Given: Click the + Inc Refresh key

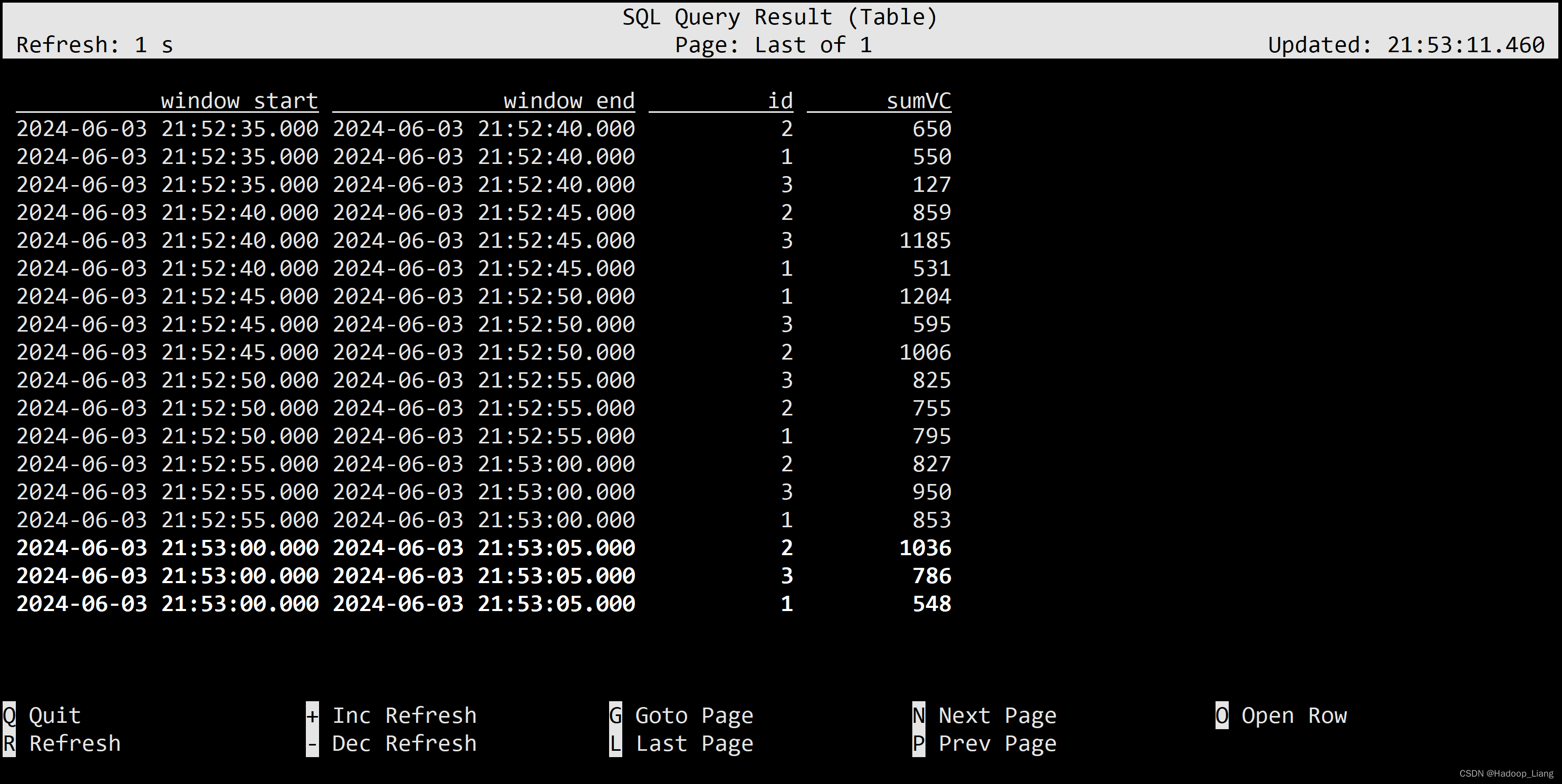Looking at the screenshot, I should (x=312, y=715).
